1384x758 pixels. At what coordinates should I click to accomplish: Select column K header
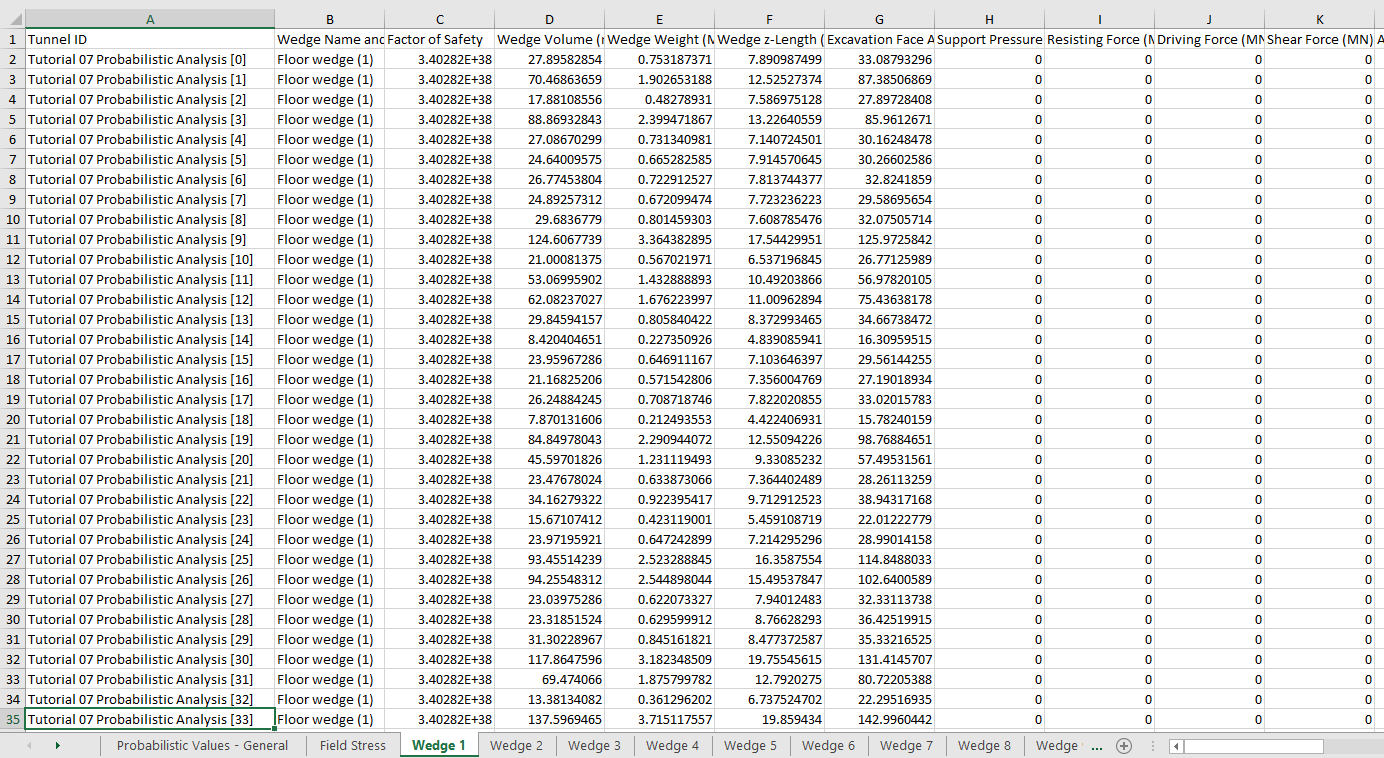tap(1320, 19)
